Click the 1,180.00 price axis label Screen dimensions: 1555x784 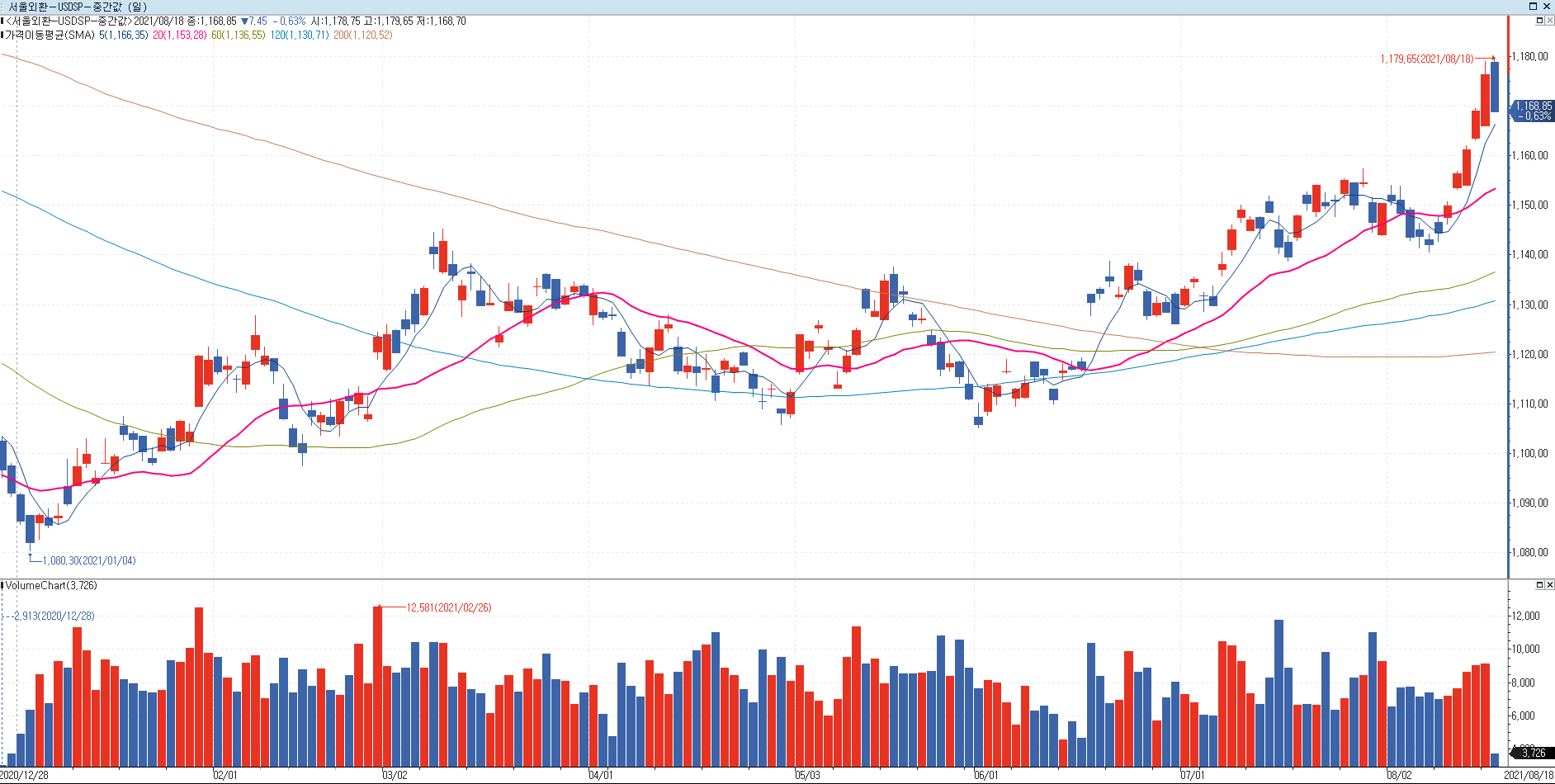coord(1530,57)
